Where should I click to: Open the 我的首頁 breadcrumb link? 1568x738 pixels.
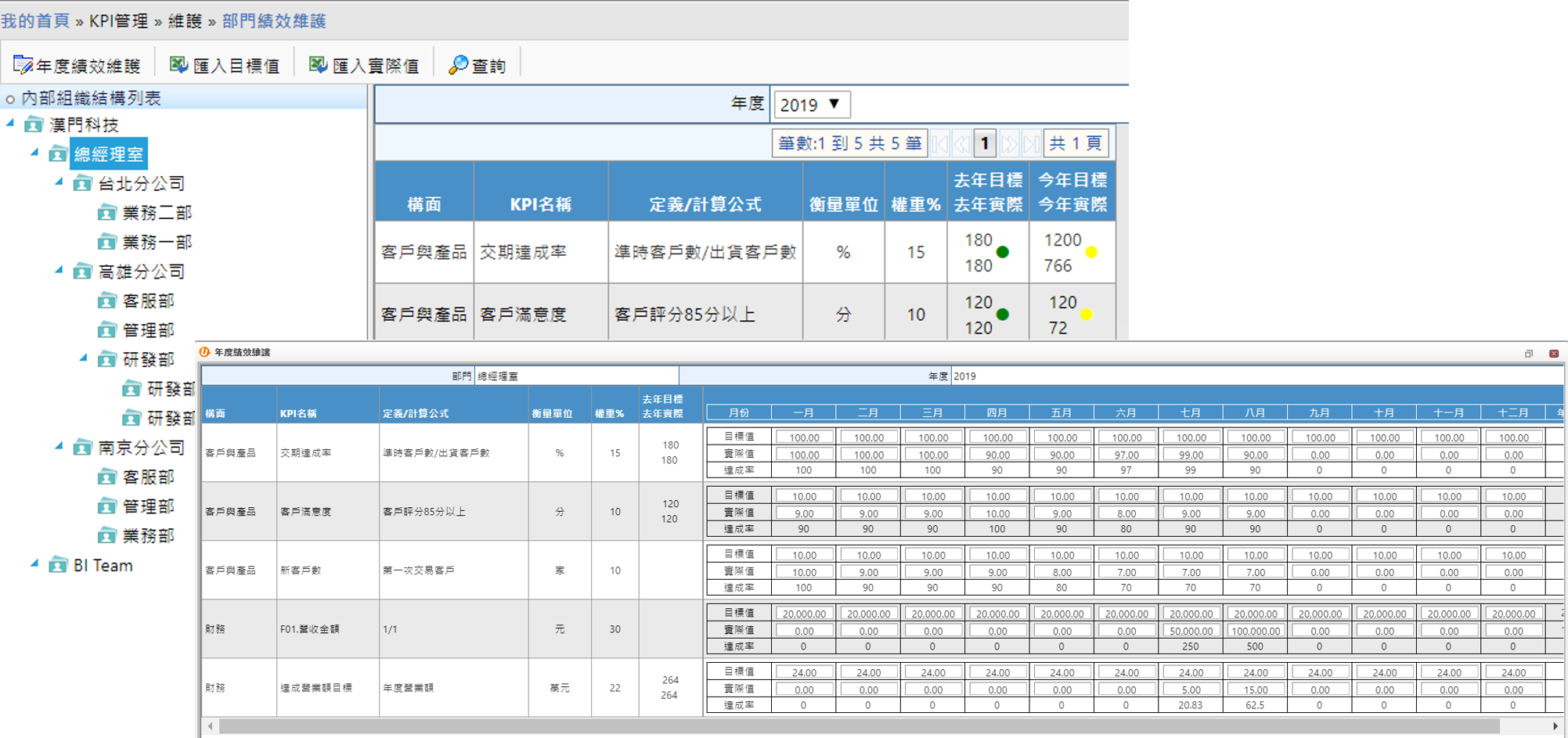35,21
